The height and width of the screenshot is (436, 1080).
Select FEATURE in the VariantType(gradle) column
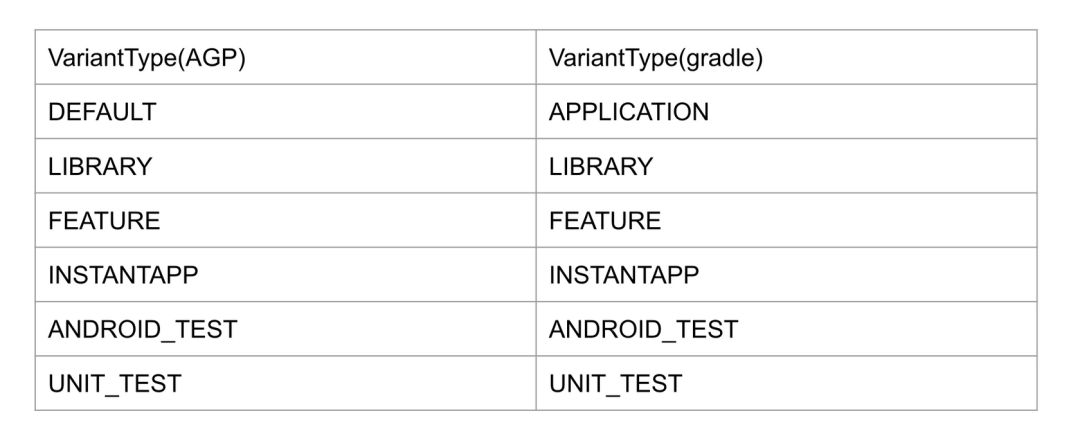pyautogui.click(x=604, y=221)
